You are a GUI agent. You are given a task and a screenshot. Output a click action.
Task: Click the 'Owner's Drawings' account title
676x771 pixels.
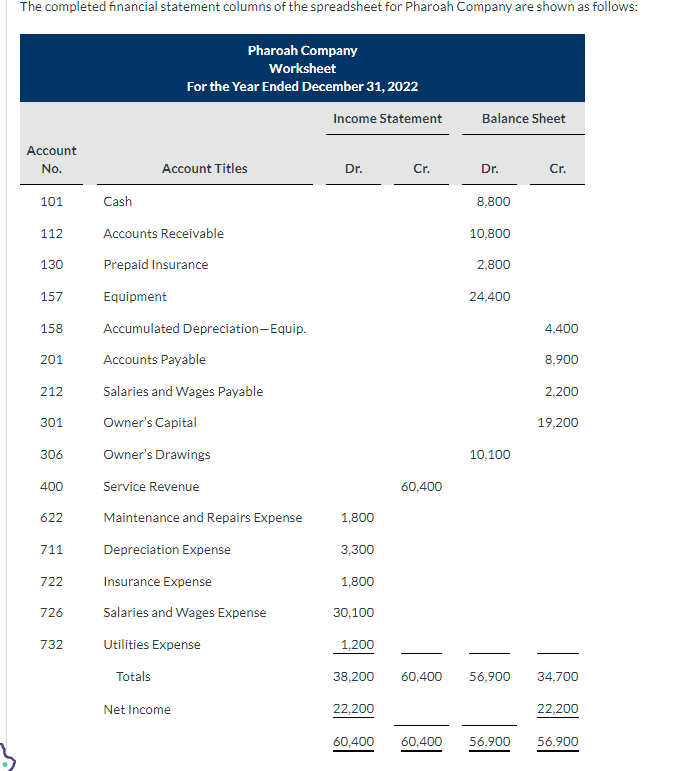[x=157, y=454]
